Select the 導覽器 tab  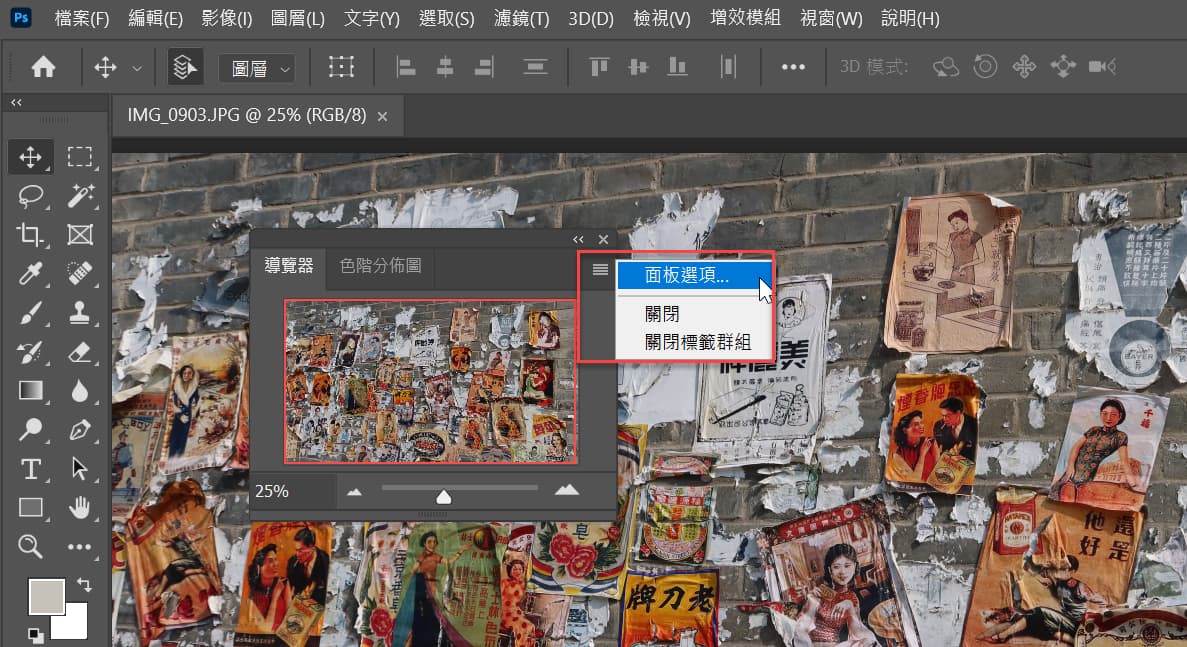click(x=288, y=266)
